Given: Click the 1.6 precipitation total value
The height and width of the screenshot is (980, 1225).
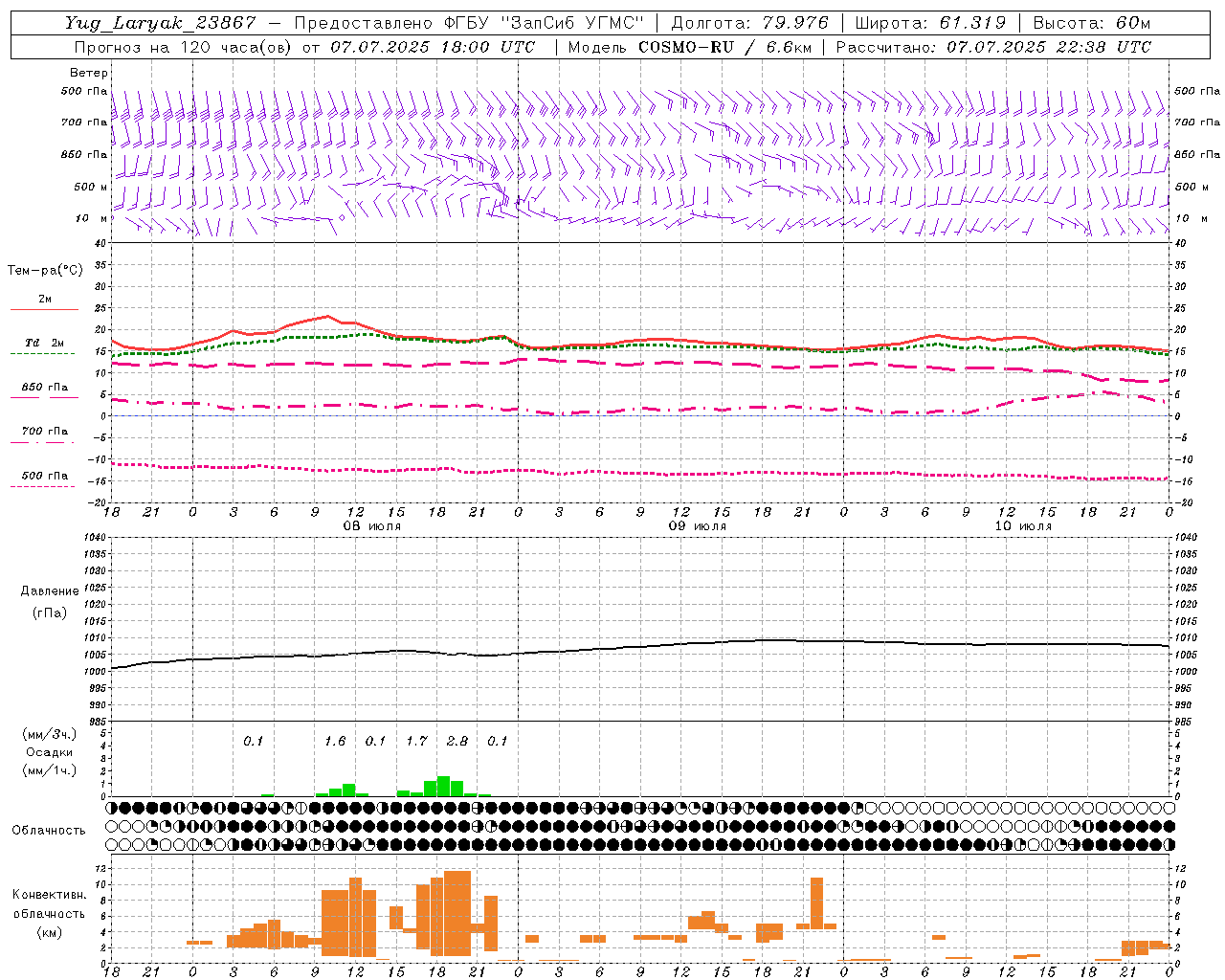Looking at the screenshot, I should point(335,742).
